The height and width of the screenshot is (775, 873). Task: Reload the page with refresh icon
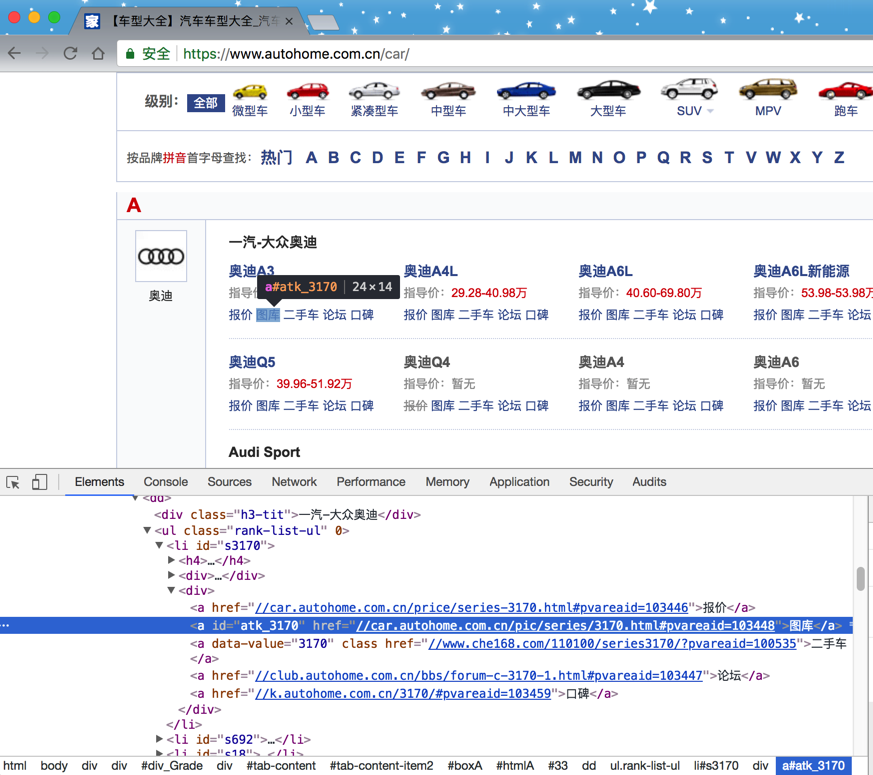[x=70, y=53]
